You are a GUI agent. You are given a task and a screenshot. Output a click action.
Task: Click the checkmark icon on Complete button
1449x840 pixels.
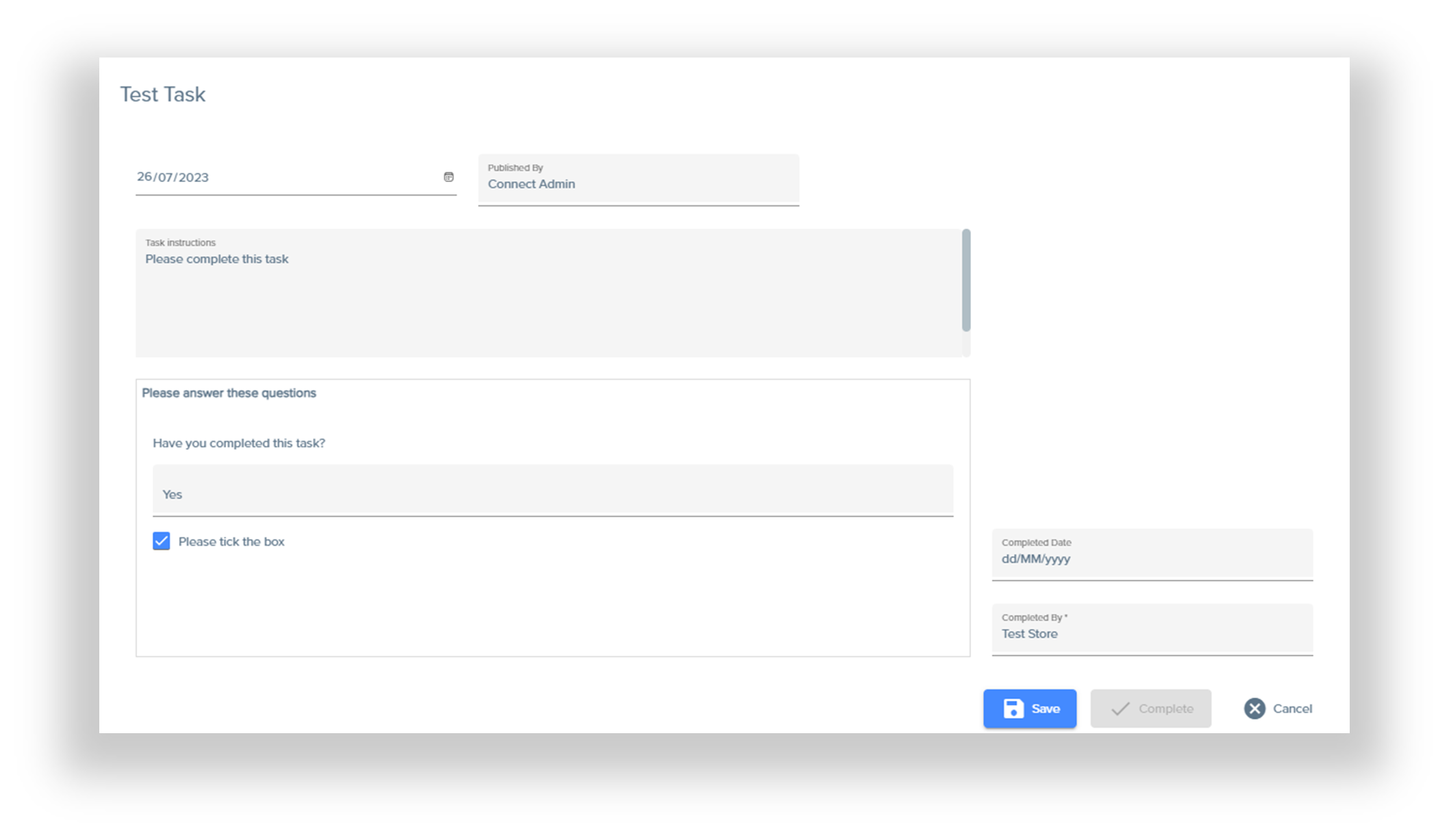tap(1120, 709)
